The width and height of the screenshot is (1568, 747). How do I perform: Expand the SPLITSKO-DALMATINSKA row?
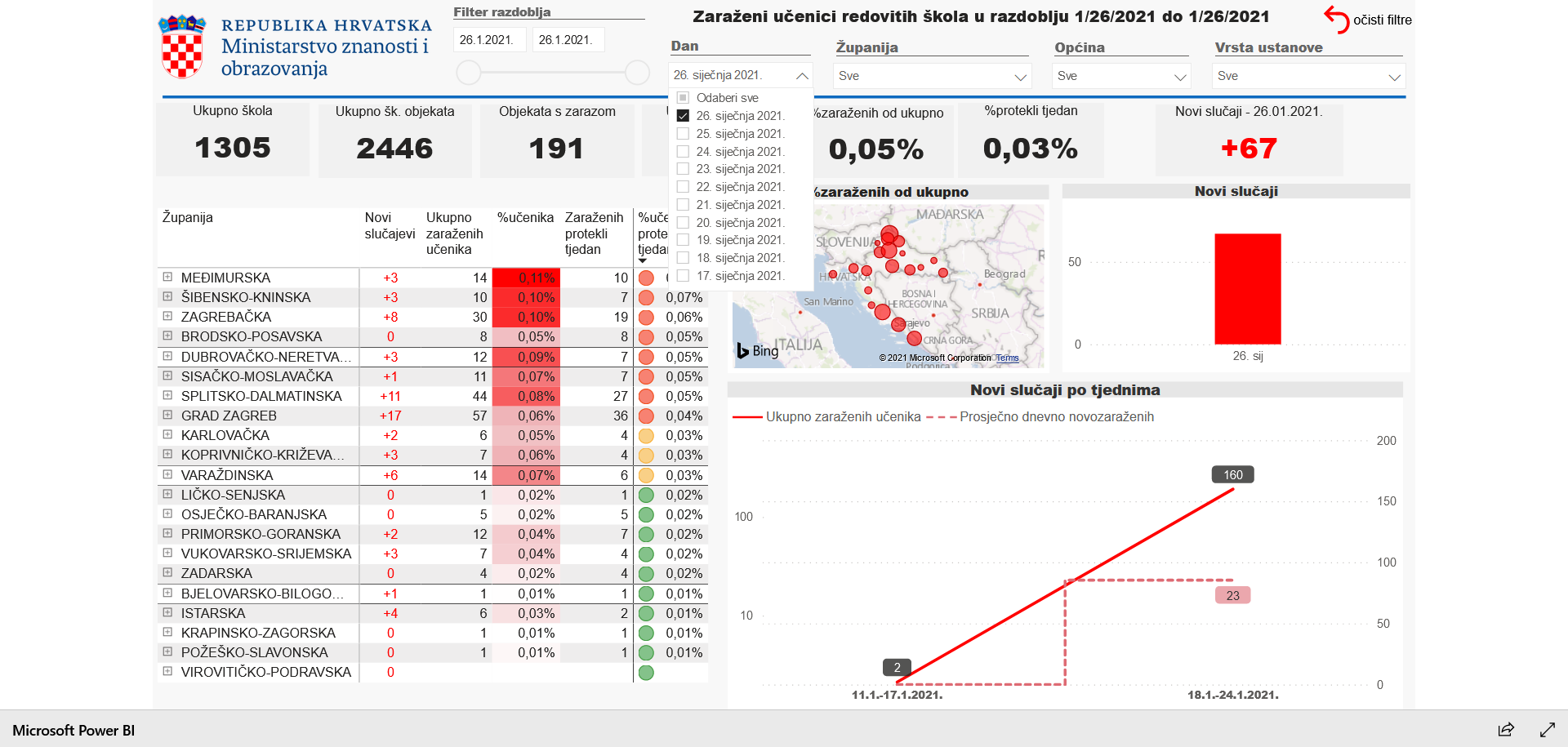tap(167, 395)
